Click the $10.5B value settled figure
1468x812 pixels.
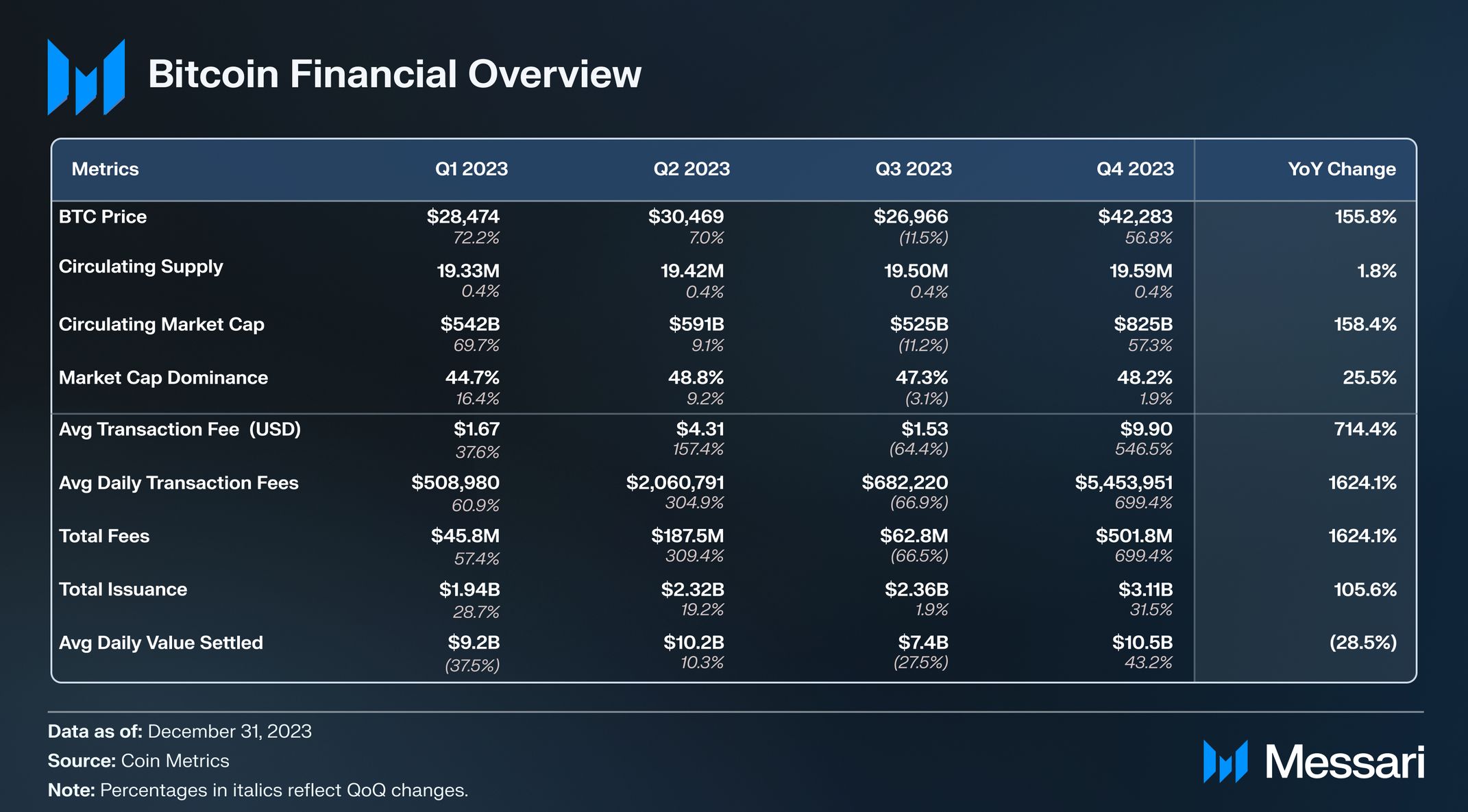(1142, 643)
